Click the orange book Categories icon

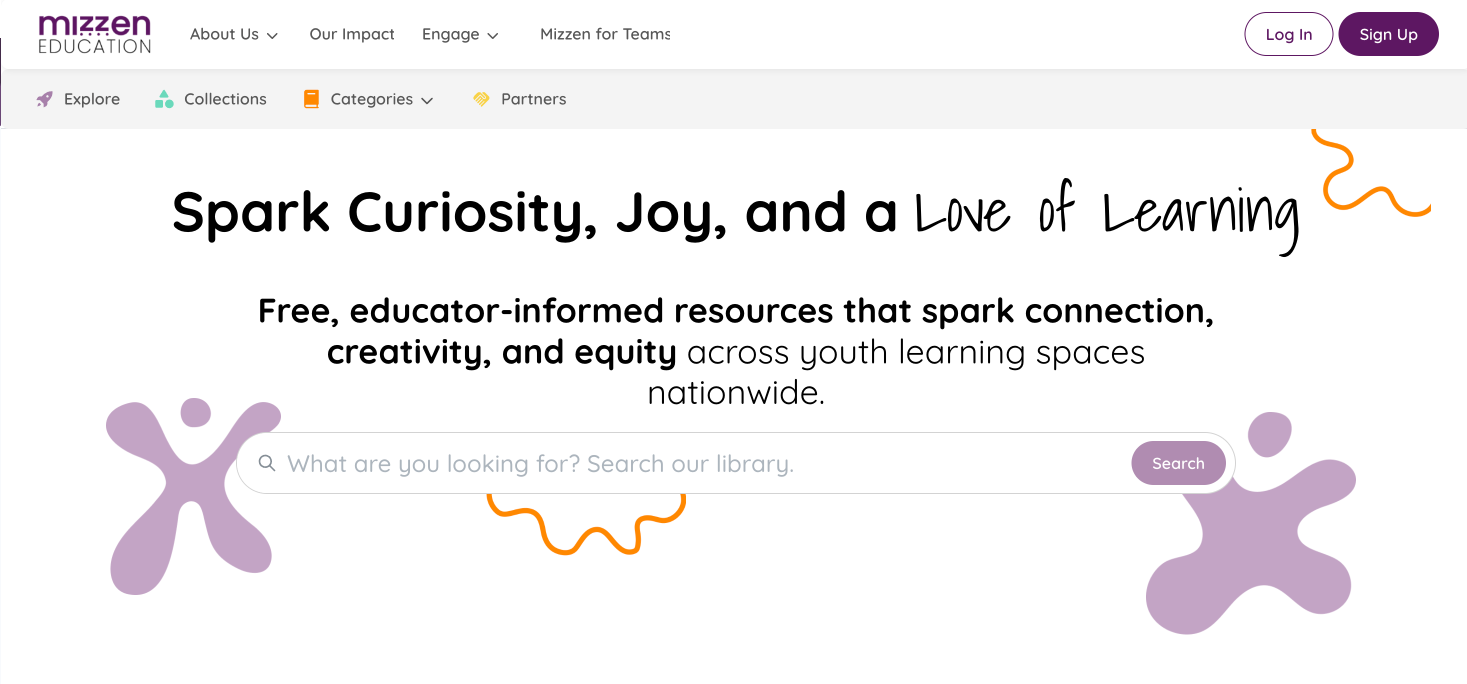coord(311,99)
